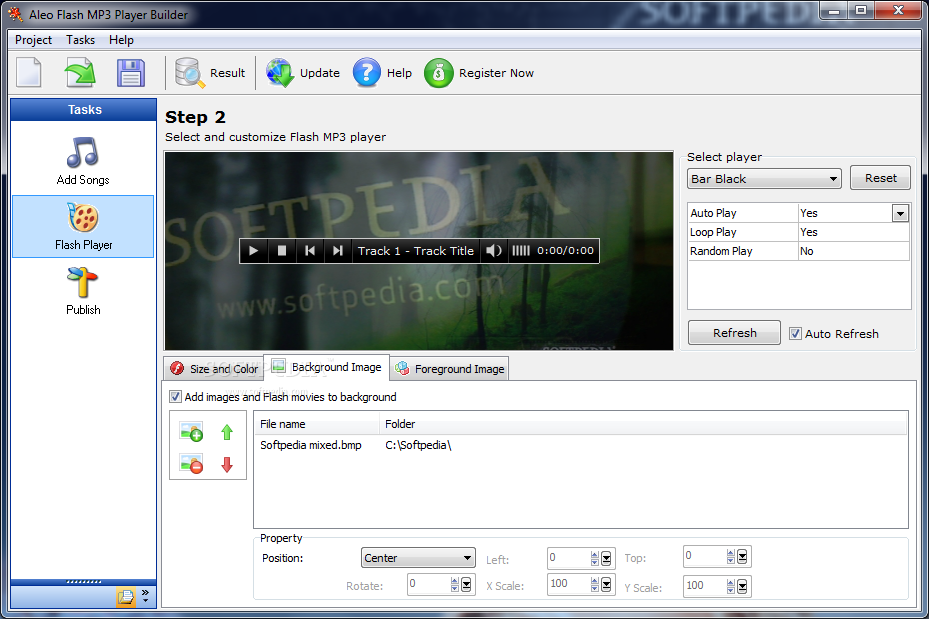929x619 pixels.
Task: Open dropdown beside the Top field
Action: coord(742,556)
